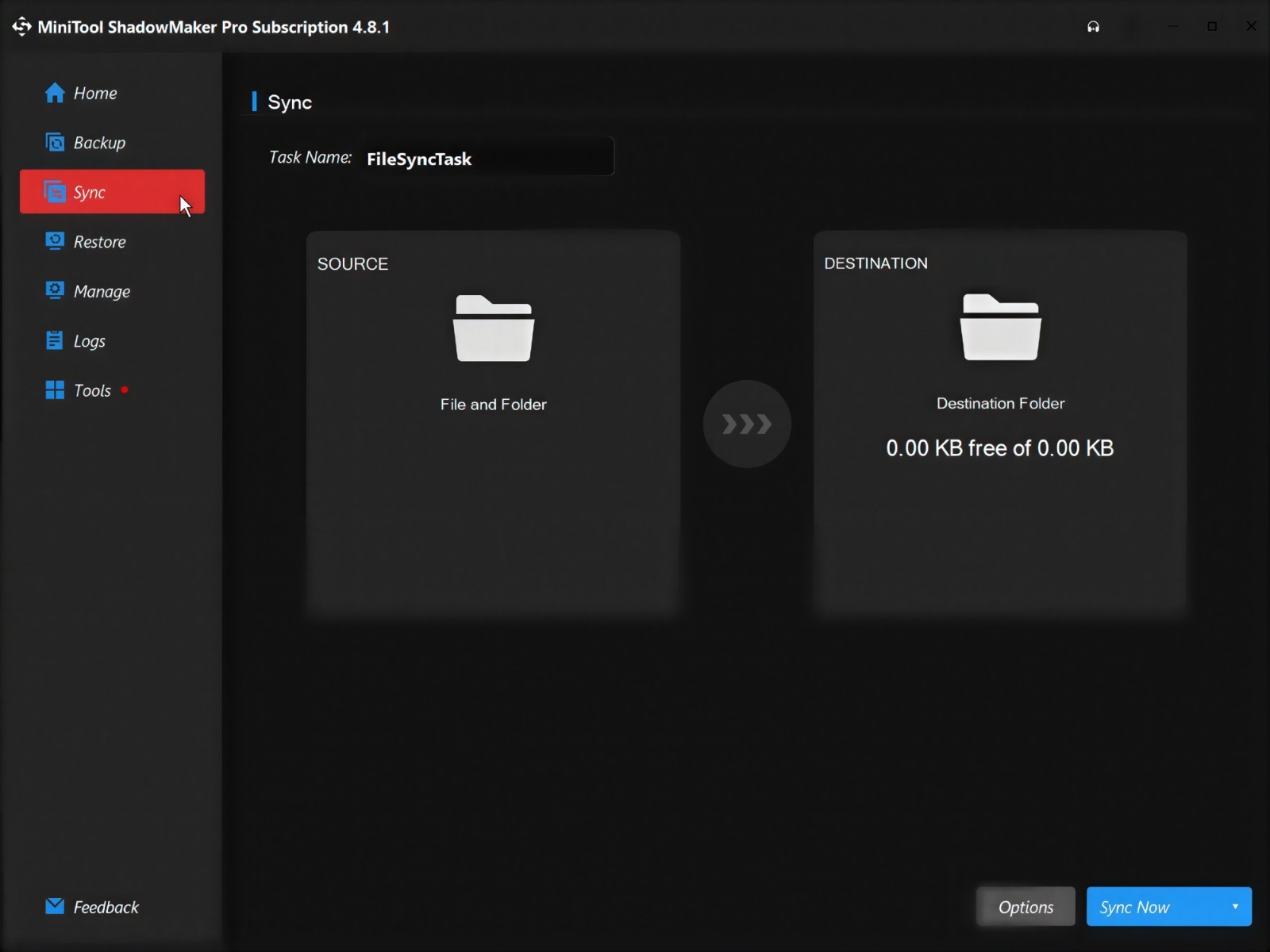View the Logs page label
1270x952 pixels.
(x=90, y=341)
